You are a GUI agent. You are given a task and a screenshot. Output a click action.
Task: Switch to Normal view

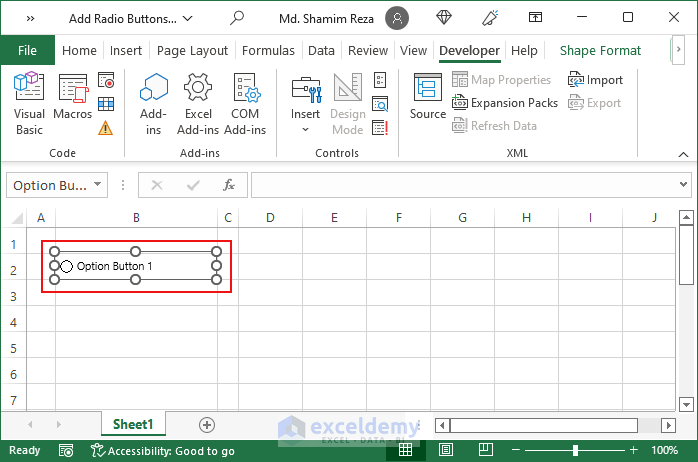coord(405,450)
